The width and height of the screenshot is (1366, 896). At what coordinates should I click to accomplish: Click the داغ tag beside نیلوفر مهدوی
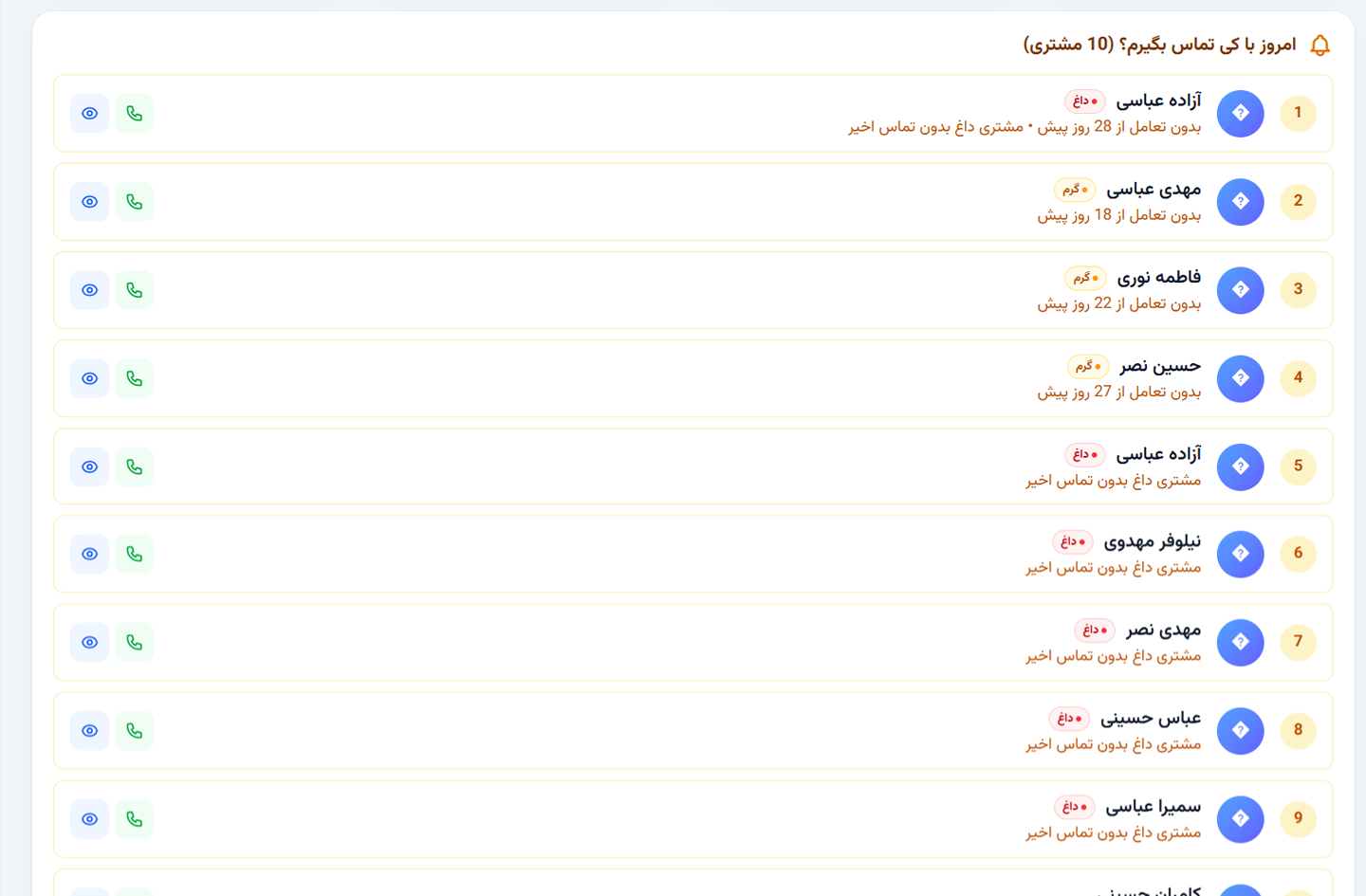pos(1073,541)
